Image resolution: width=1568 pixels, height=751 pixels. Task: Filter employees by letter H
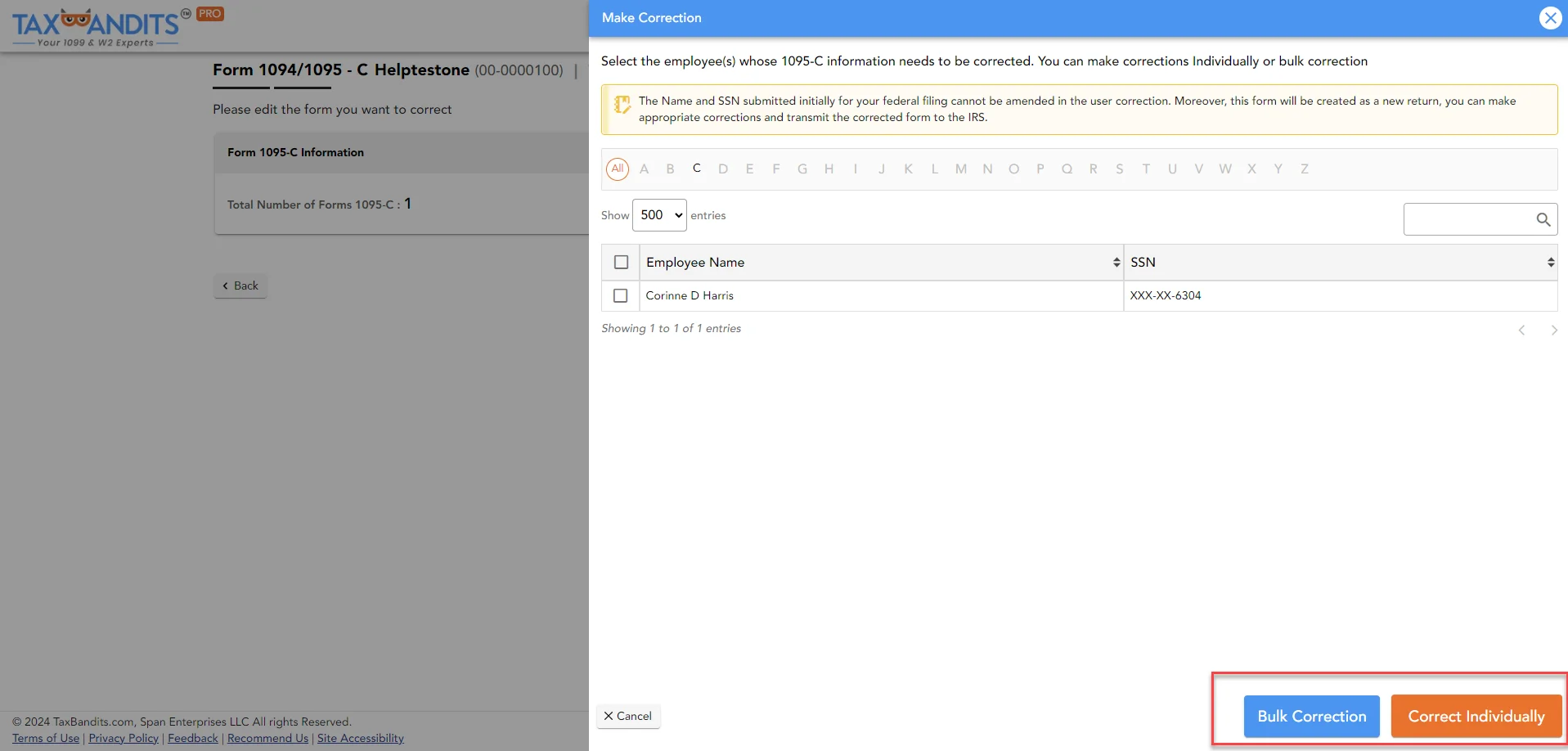(829, 169)
